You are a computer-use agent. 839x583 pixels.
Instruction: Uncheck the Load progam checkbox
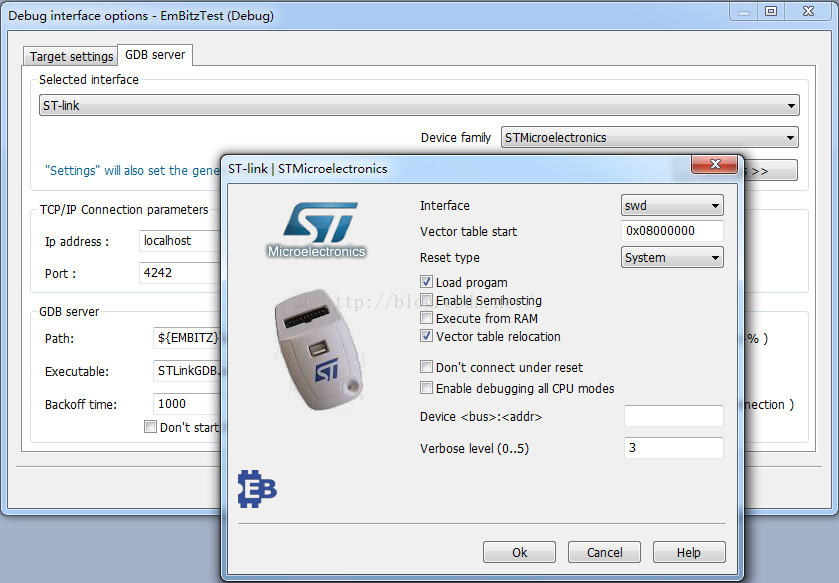(x=426, y=282)
